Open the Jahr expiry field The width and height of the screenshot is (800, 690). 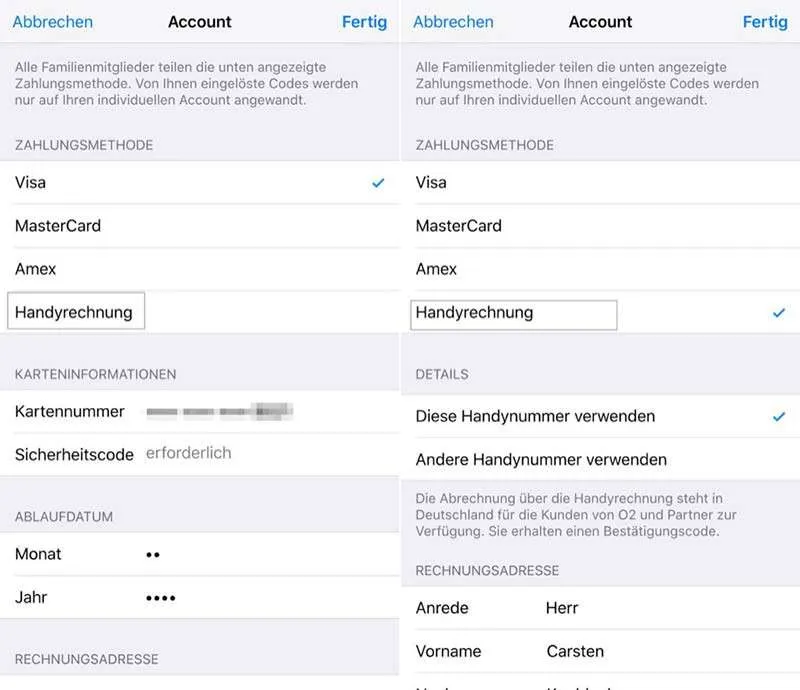pos(199,597)
